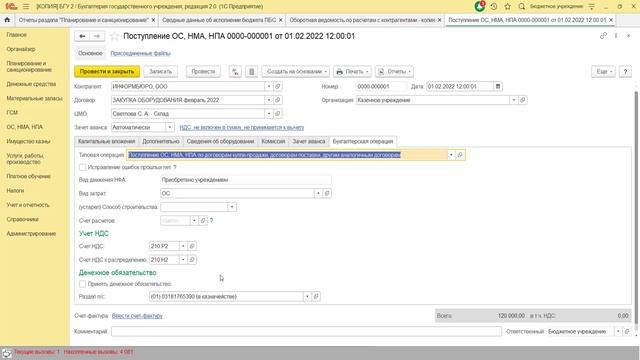The width and height of the screenshot is (640, 360).
Task: Open Счет расчетов record via open icon
Action: point(203,220)
